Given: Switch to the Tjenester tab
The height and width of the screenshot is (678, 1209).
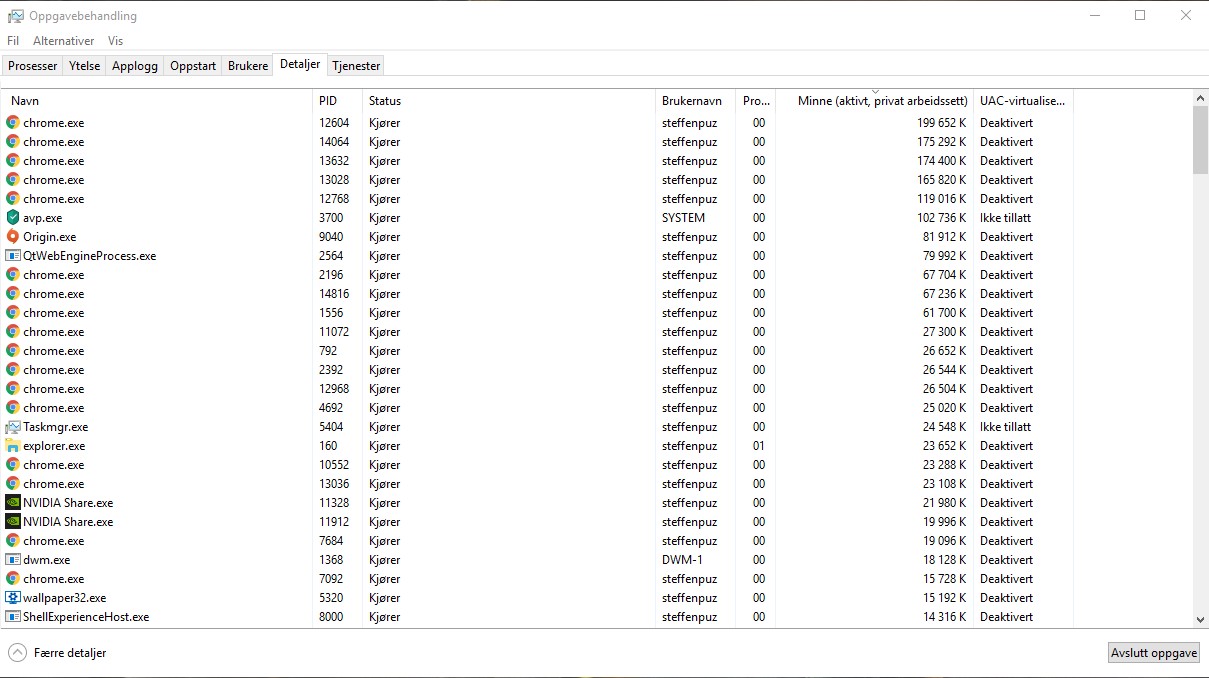Looking at the screenshot, I should [x=356, y=66].
